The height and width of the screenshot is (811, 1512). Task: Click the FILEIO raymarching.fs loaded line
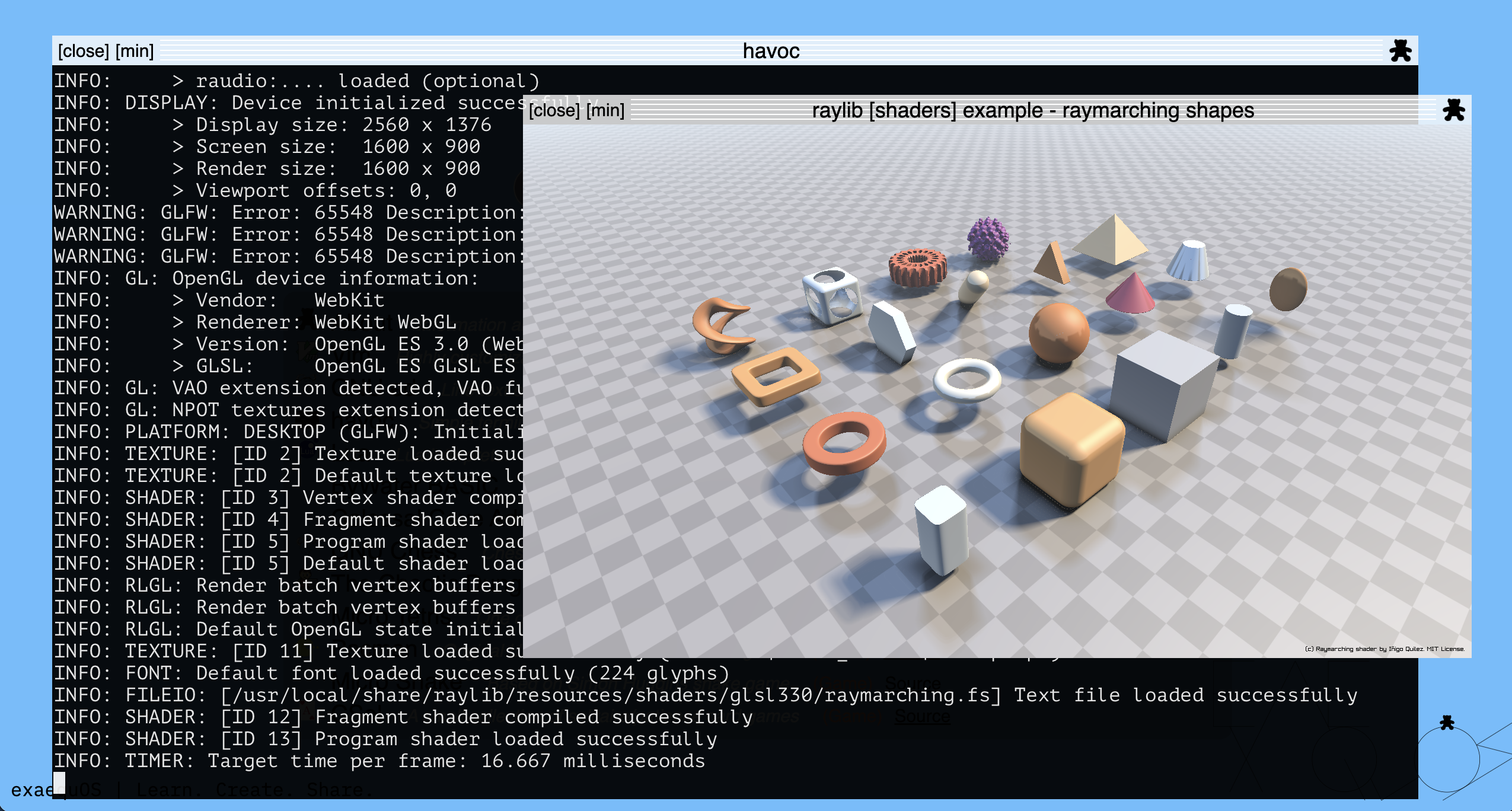706,695
